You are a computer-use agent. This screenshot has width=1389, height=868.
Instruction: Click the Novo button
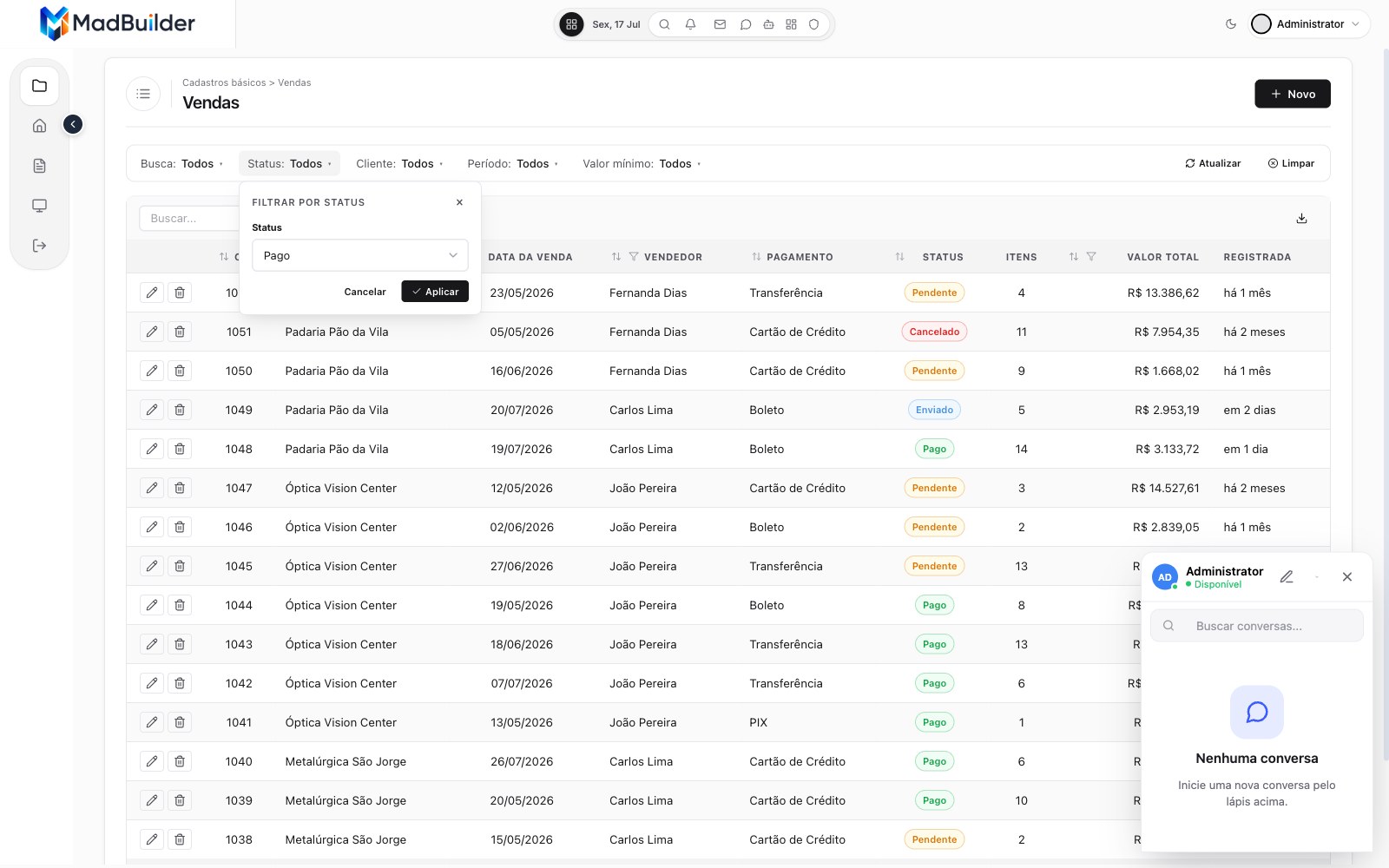coord(1292,94)
